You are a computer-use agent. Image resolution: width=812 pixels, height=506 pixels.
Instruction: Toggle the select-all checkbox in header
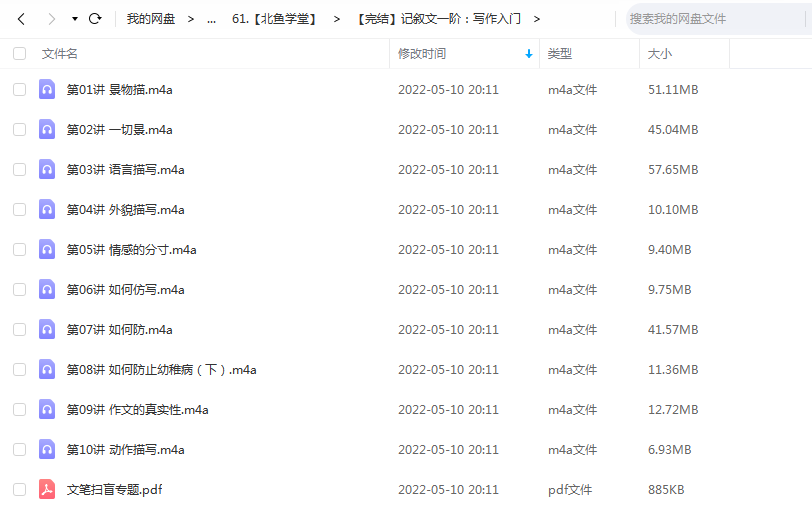click(20, 54)
